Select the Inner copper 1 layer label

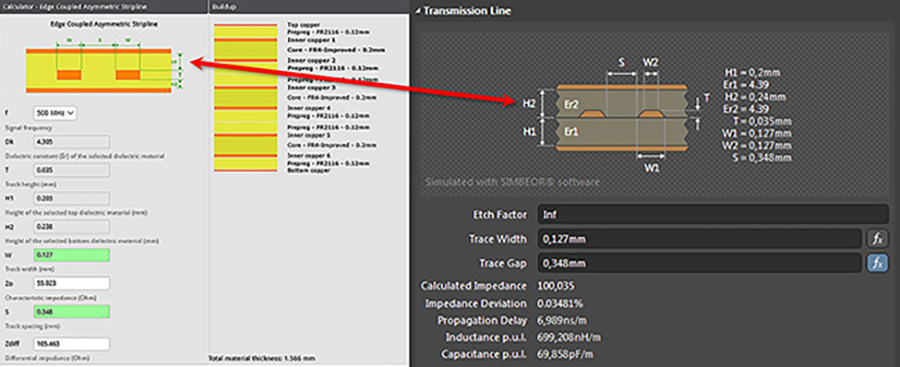tap(311, 40)
